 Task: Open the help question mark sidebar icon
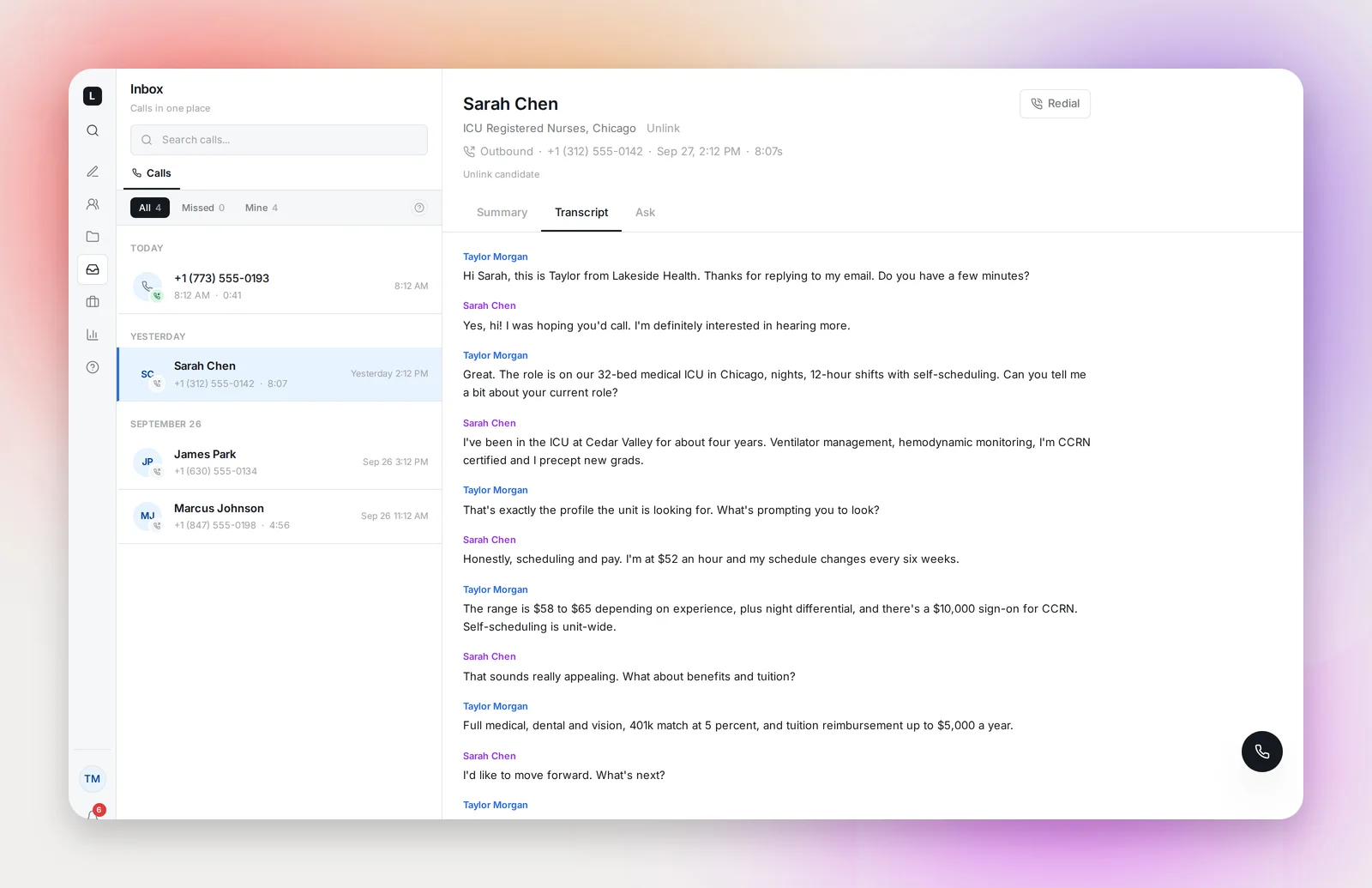93,367
